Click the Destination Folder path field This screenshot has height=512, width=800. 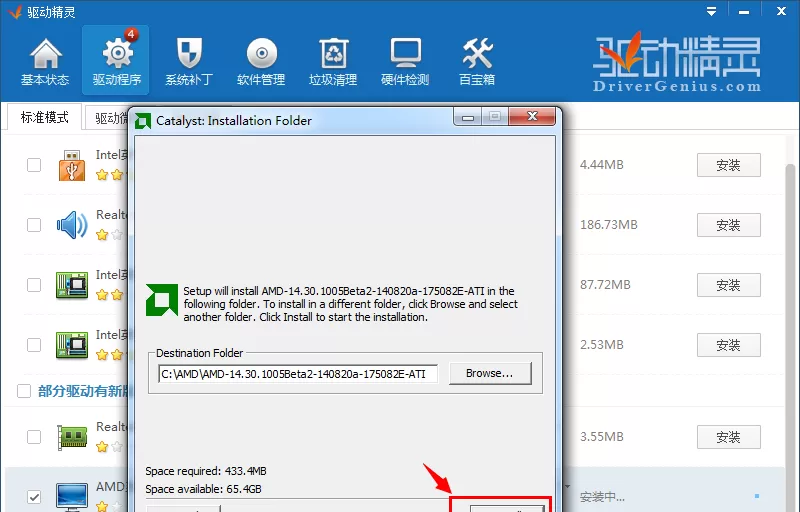point(298,374)
